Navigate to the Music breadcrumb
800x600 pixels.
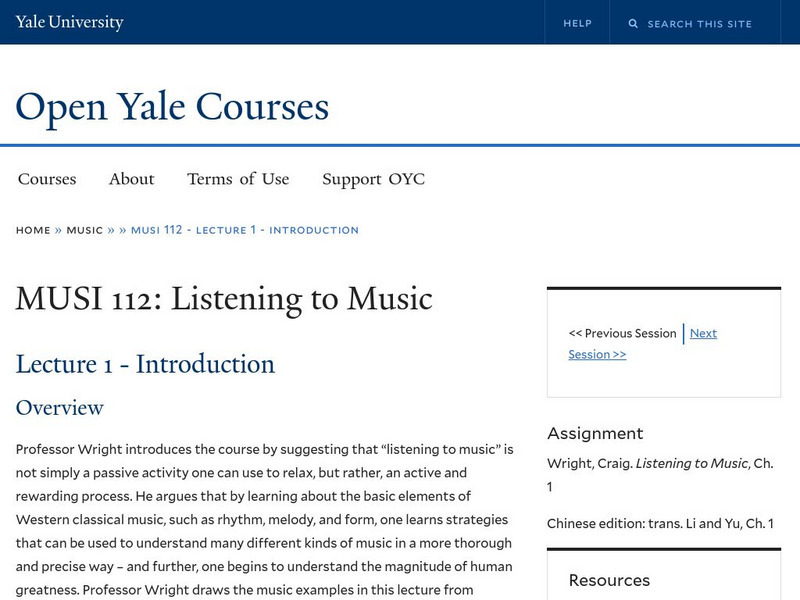tap(85, 230)
